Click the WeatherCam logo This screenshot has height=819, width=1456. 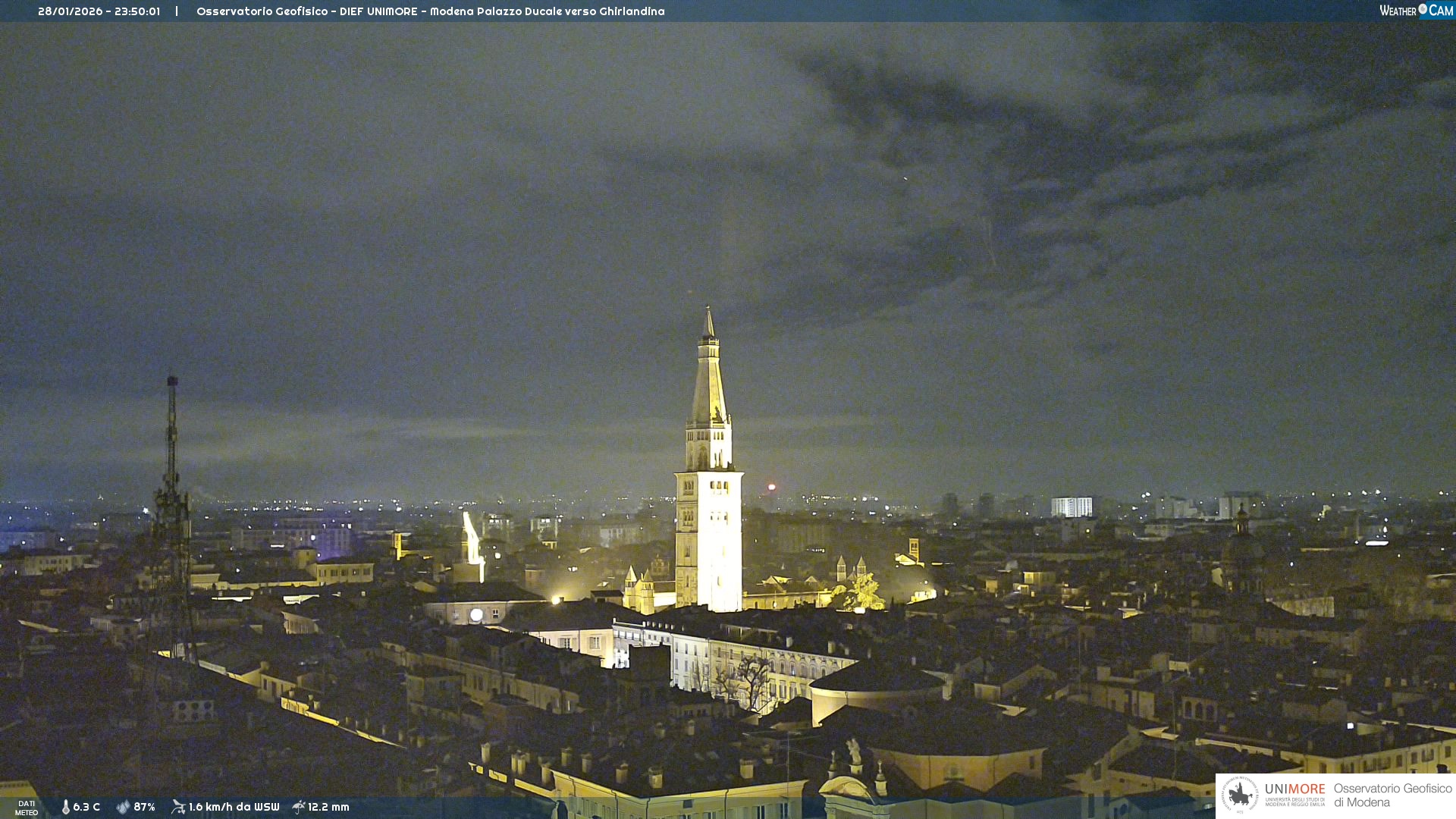(1416, 11)
